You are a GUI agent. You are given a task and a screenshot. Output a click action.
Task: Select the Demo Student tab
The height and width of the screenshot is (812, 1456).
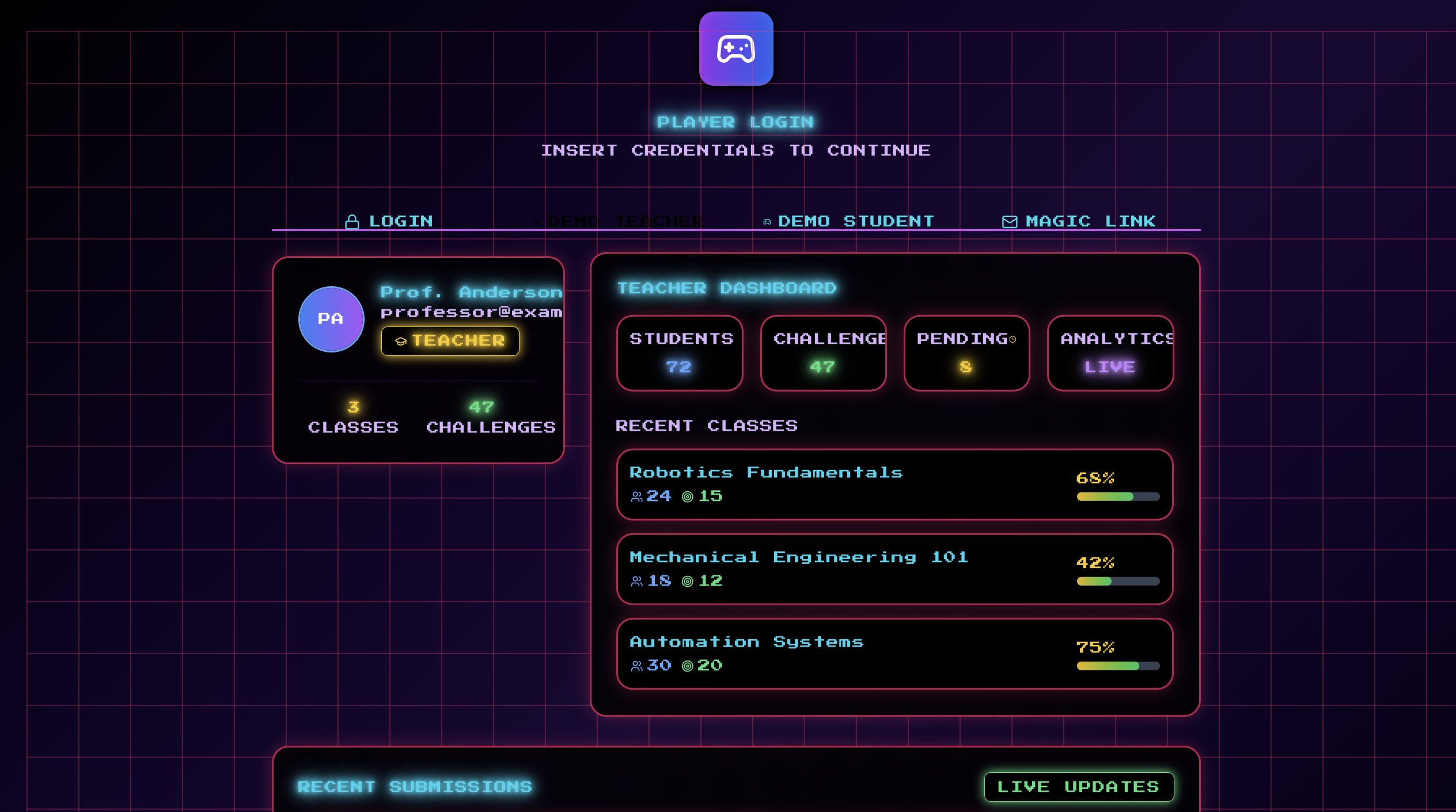848,221
